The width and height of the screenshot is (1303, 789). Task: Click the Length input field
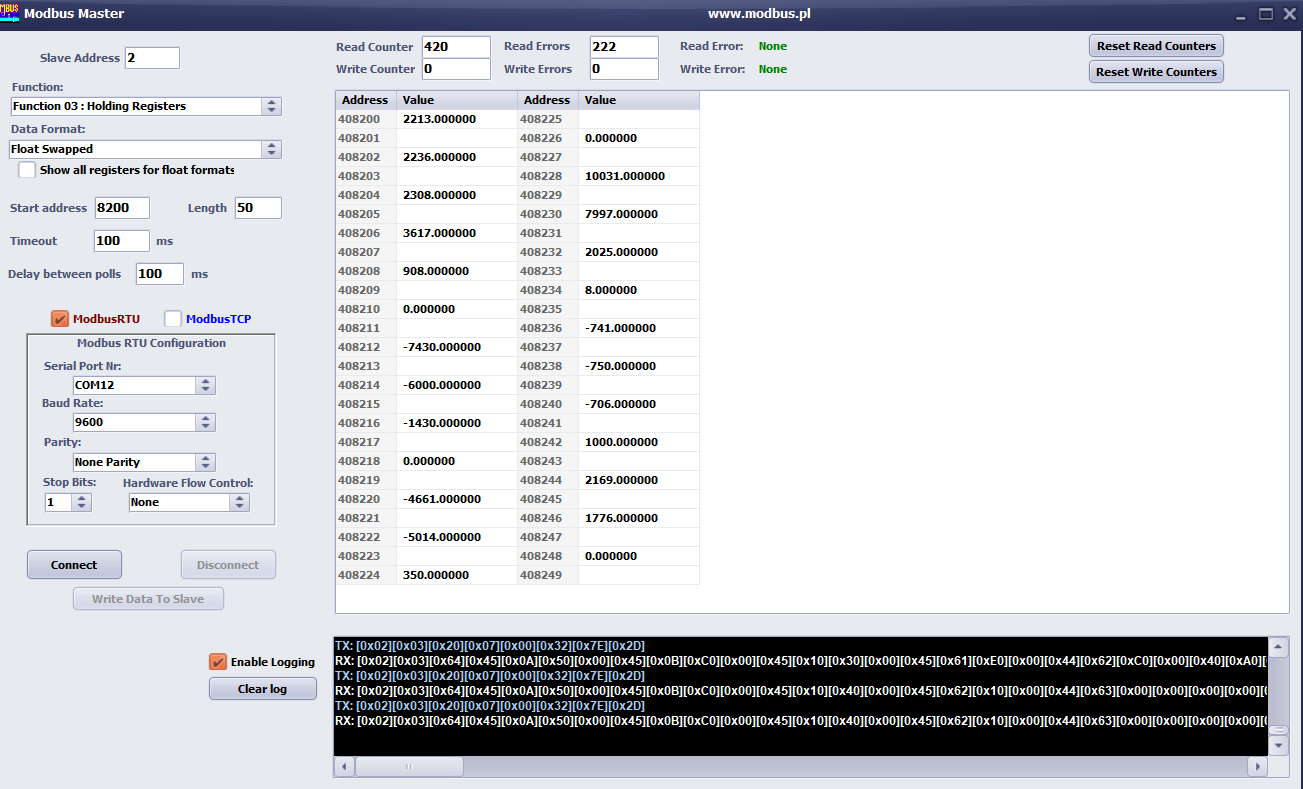(x=258, y=208)
